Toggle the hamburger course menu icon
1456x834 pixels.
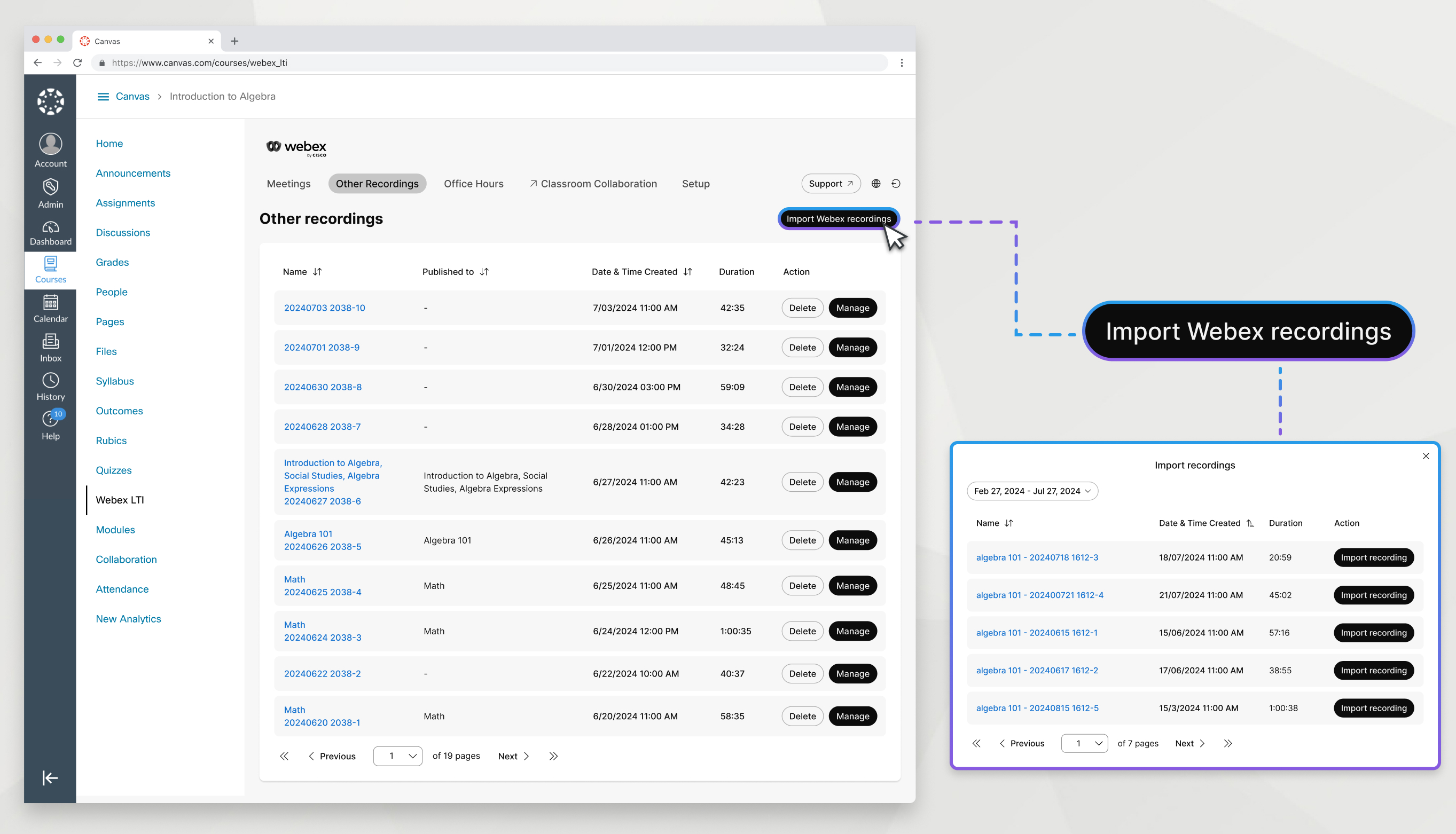(x=103, y=96)
